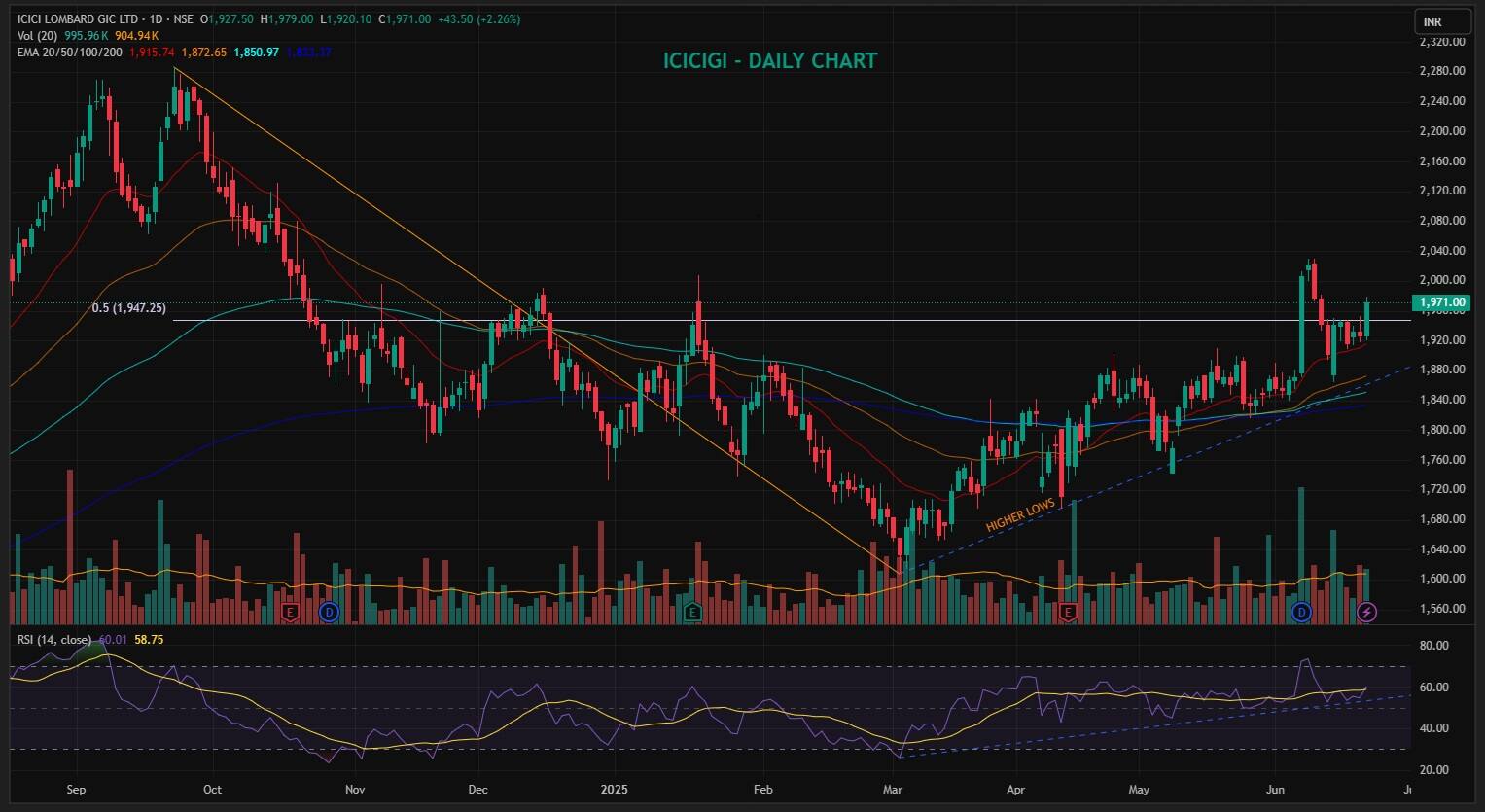Click the volume average value 904.94K
Viewport: 1485px width, 812px height.
pyautogui.click(x=139, y=36)
